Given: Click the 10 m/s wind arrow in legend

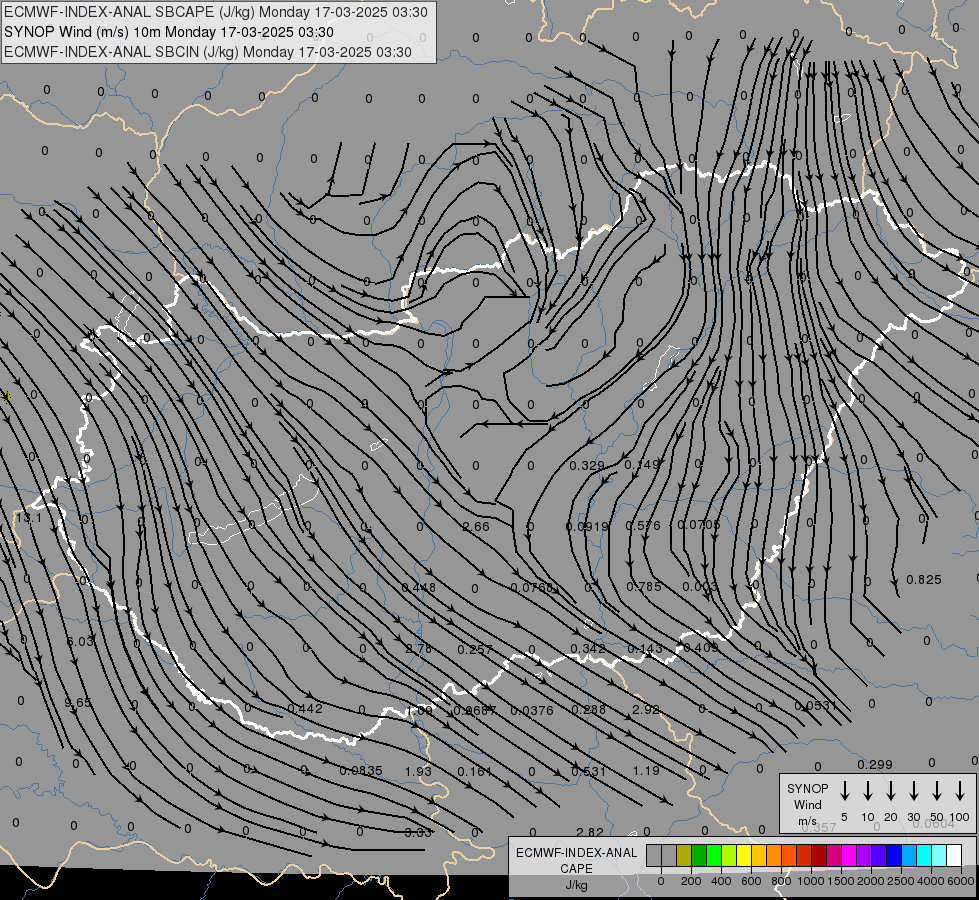Looking at the screenshot, I should 868,791.
